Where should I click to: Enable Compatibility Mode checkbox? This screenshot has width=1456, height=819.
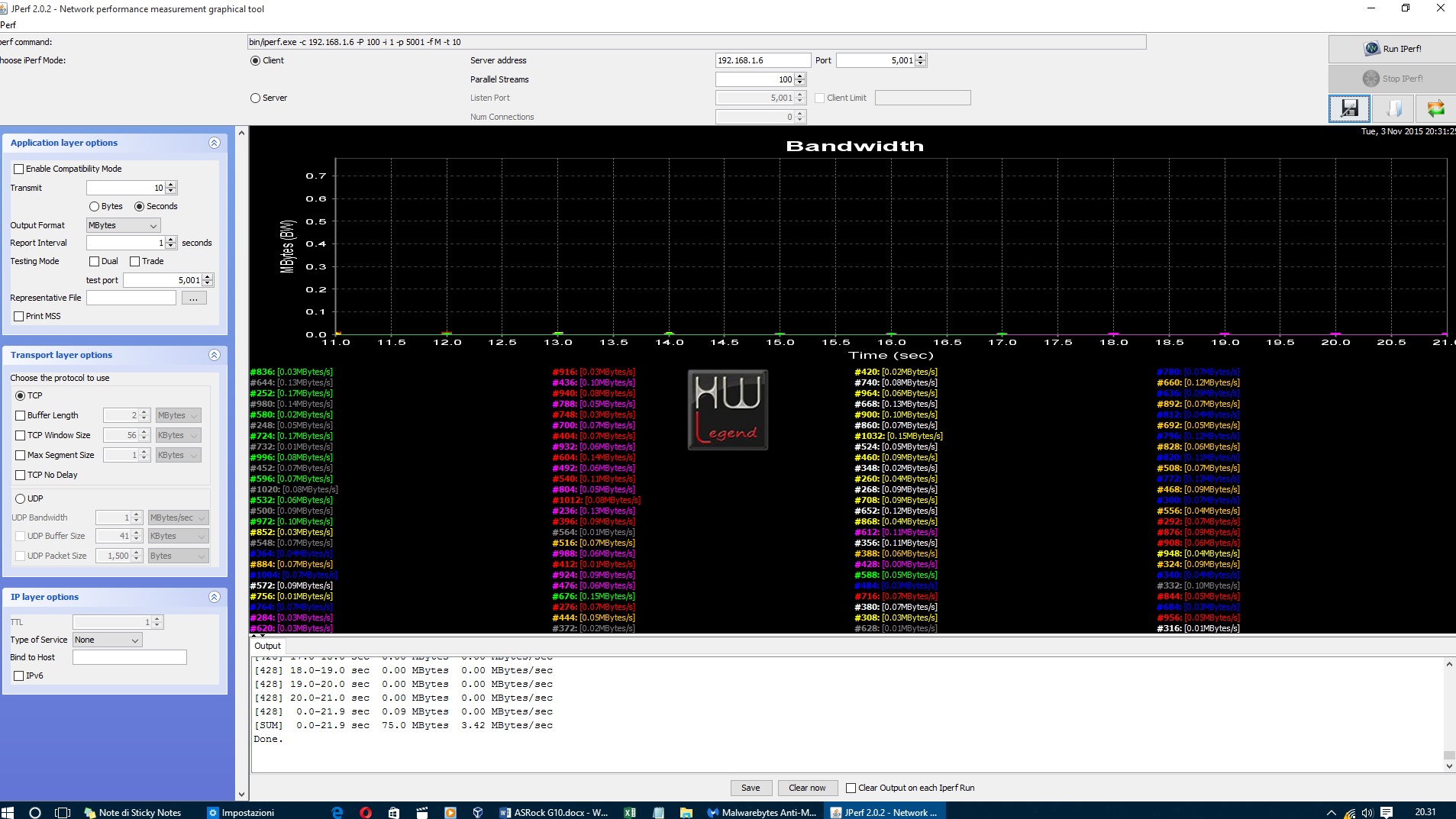(19, 169)
